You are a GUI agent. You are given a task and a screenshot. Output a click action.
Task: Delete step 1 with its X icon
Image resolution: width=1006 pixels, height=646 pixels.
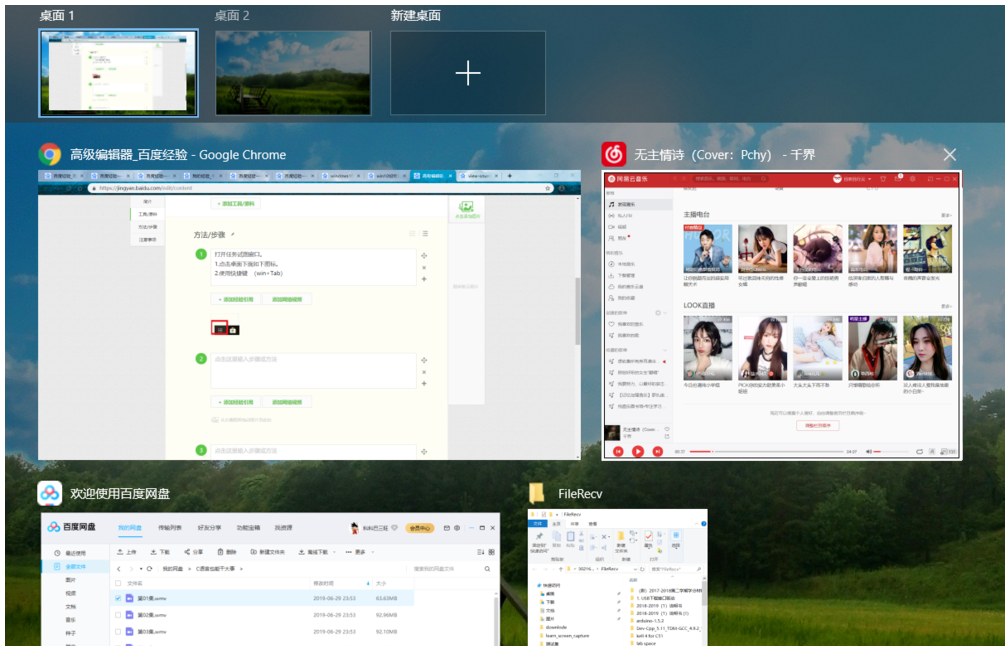[424, 268]
